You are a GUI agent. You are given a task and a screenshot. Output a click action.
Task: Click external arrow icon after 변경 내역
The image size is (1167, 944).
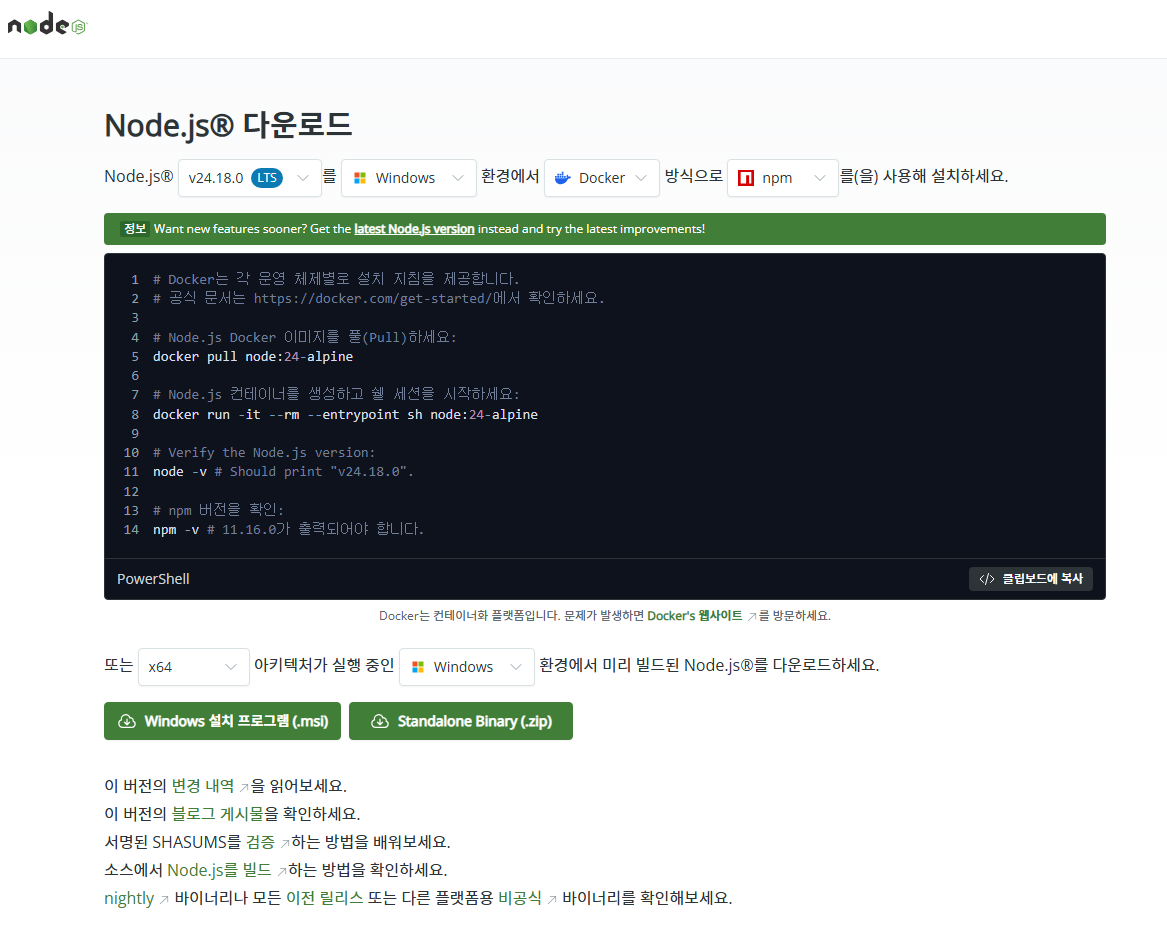243,788
